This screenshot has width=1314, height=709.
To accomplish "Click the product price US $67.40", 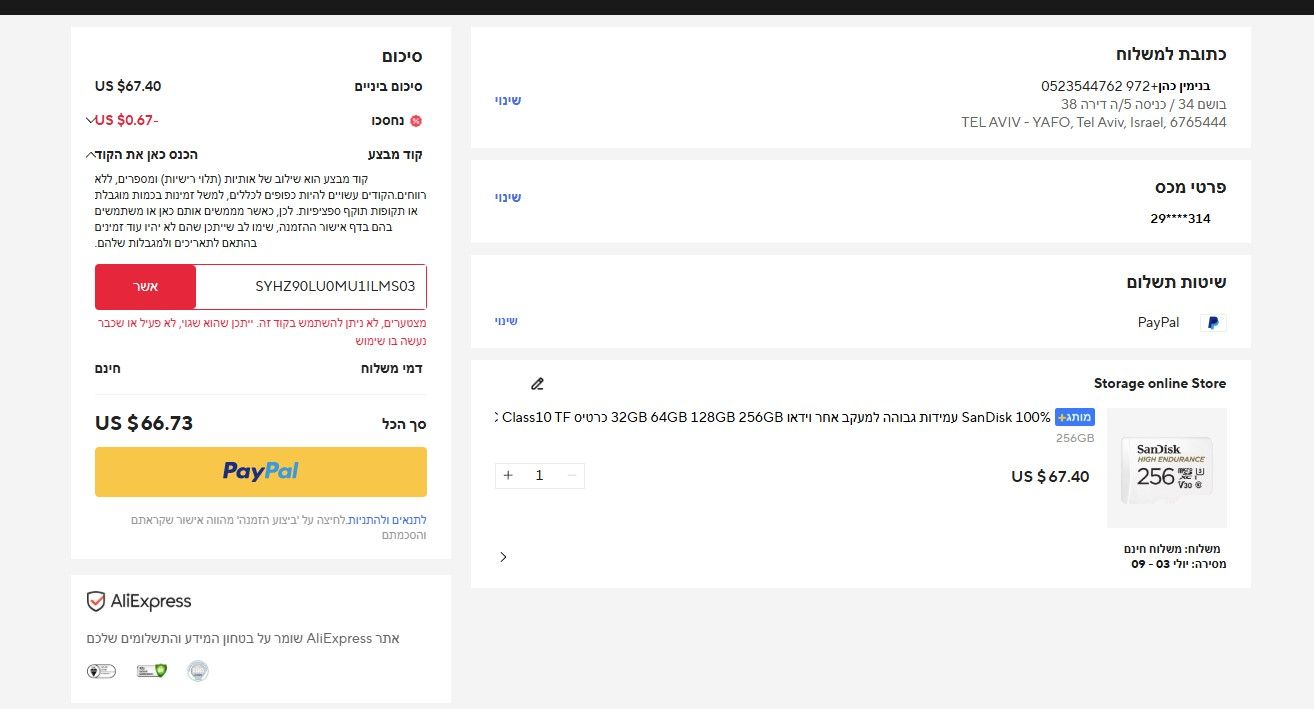I will point(1050,476).
